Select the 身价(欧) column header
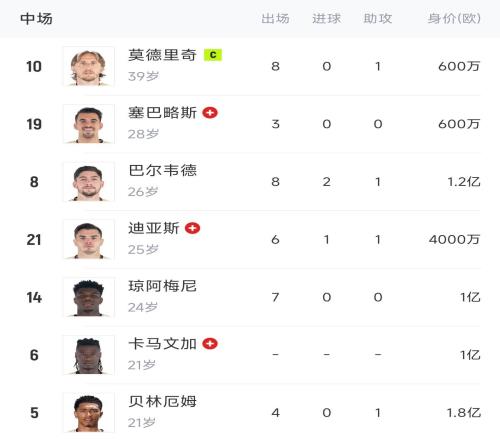The image size is (500, 440). tap(454, 18)
